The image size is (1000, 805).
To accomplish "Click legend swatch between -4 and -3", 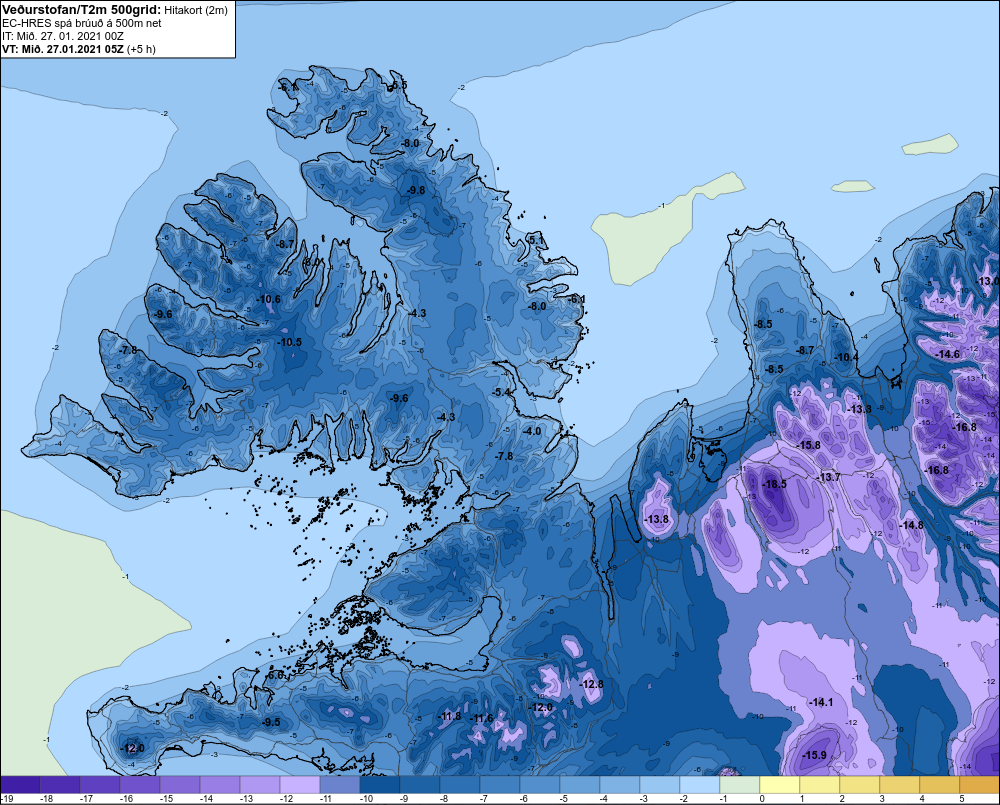I will (619, 785).
